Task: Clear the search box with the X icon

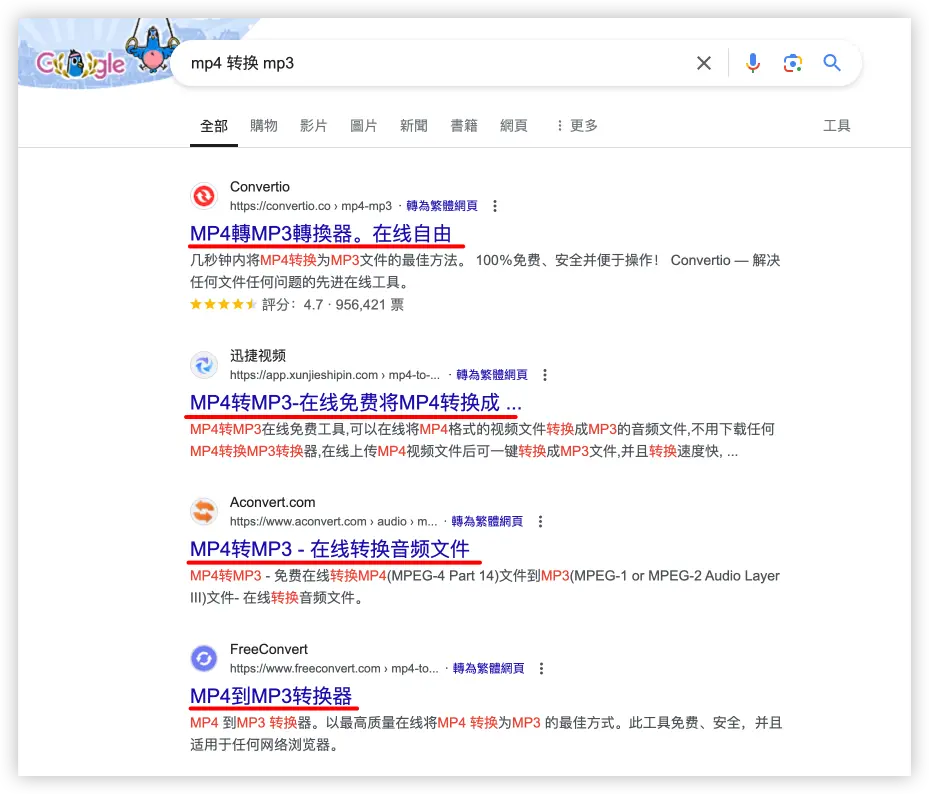Action: [703, 63]
